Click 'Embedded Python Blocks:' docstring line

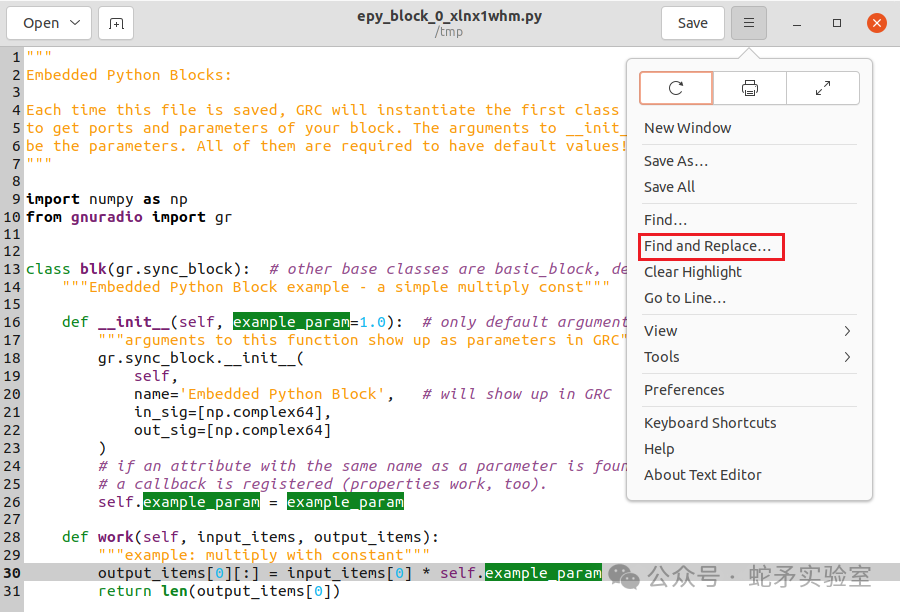point(129,75)
